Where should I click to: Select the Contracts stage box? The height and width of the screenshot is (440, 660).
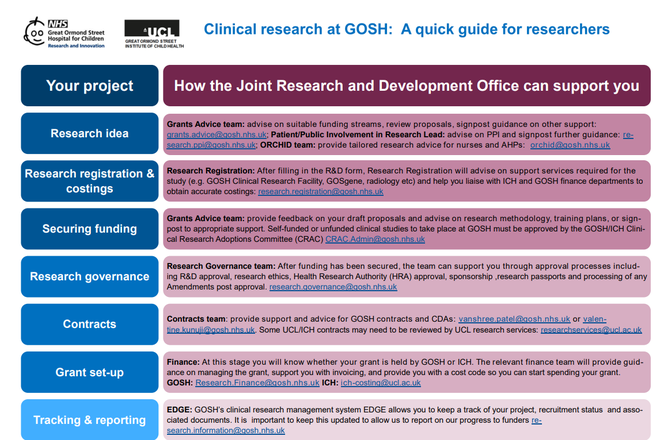pos(90,324)
